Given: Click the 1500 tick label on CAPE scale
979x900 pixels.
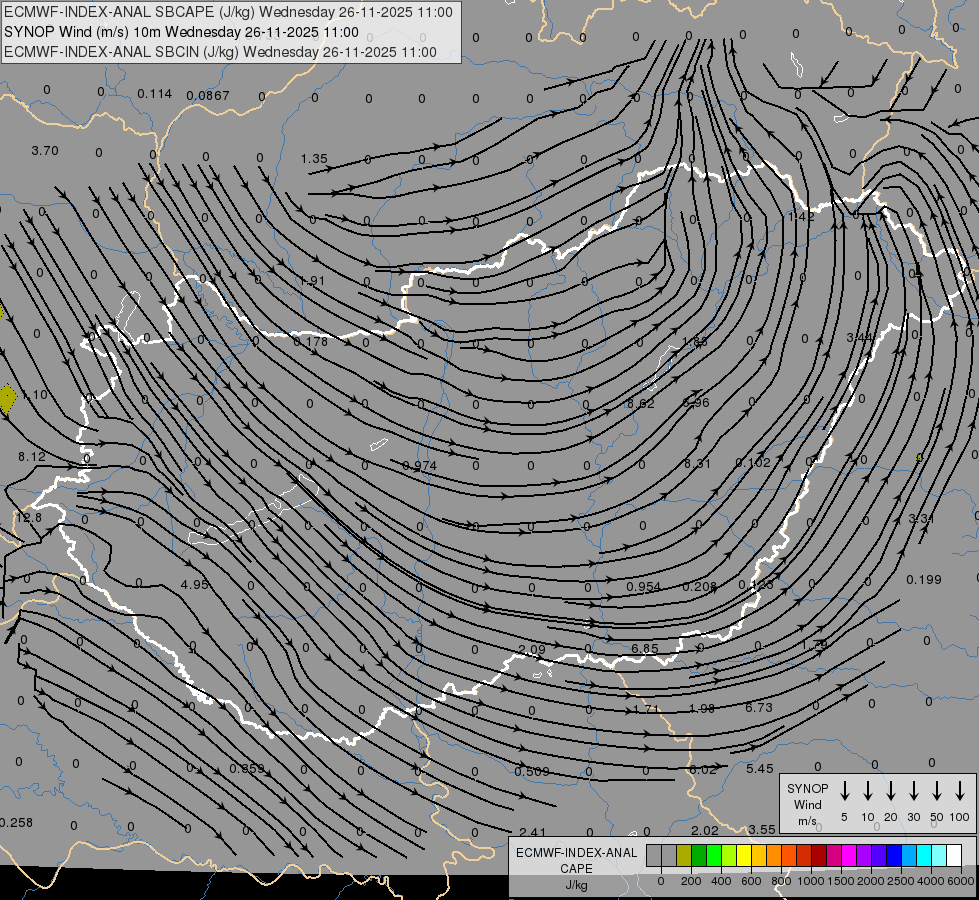Looking at the screenshot, I should tap(840, 881).
